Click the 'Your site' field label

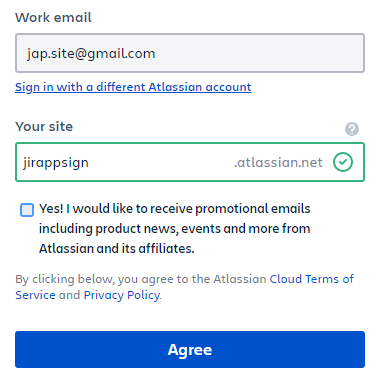coord(44,127)
